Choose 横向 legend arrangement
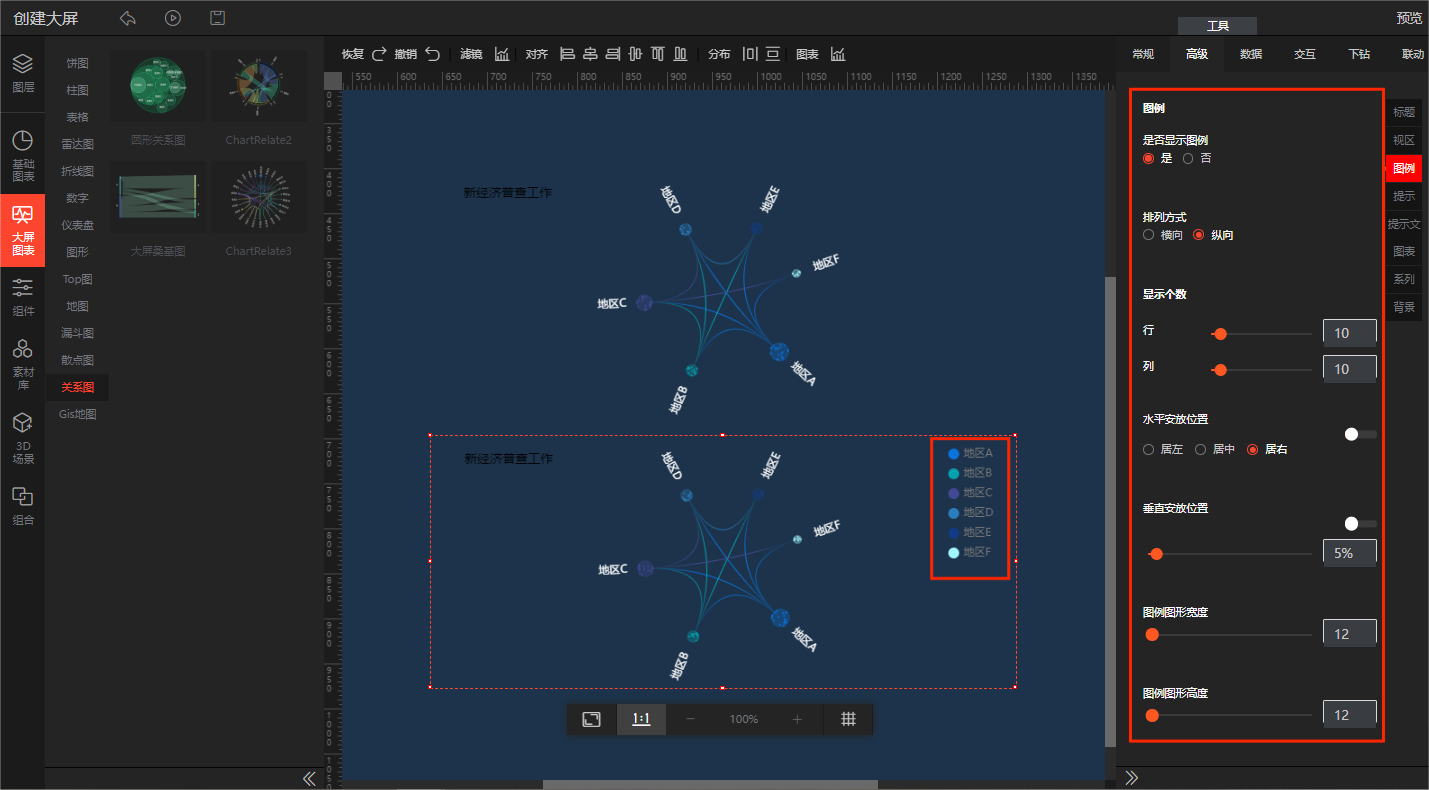Image resolution: width=1429 pixels, height=790 pixels. click(x=1149, y=235)
